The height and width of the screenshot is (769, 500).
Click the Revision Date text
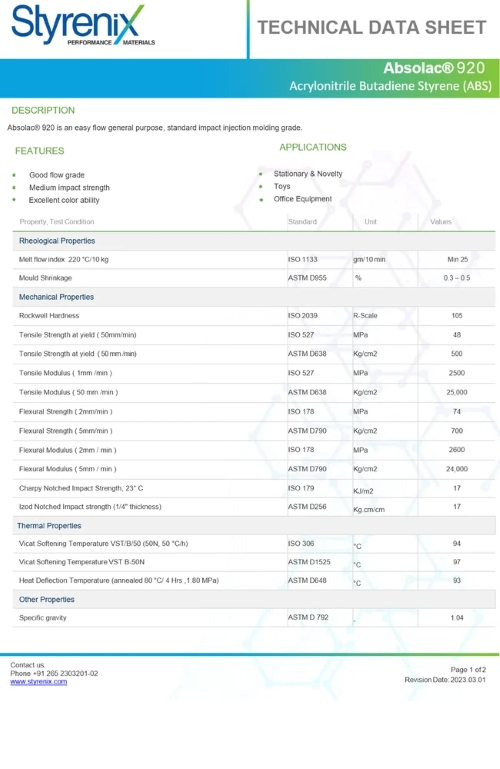click(x=445, y=680)
